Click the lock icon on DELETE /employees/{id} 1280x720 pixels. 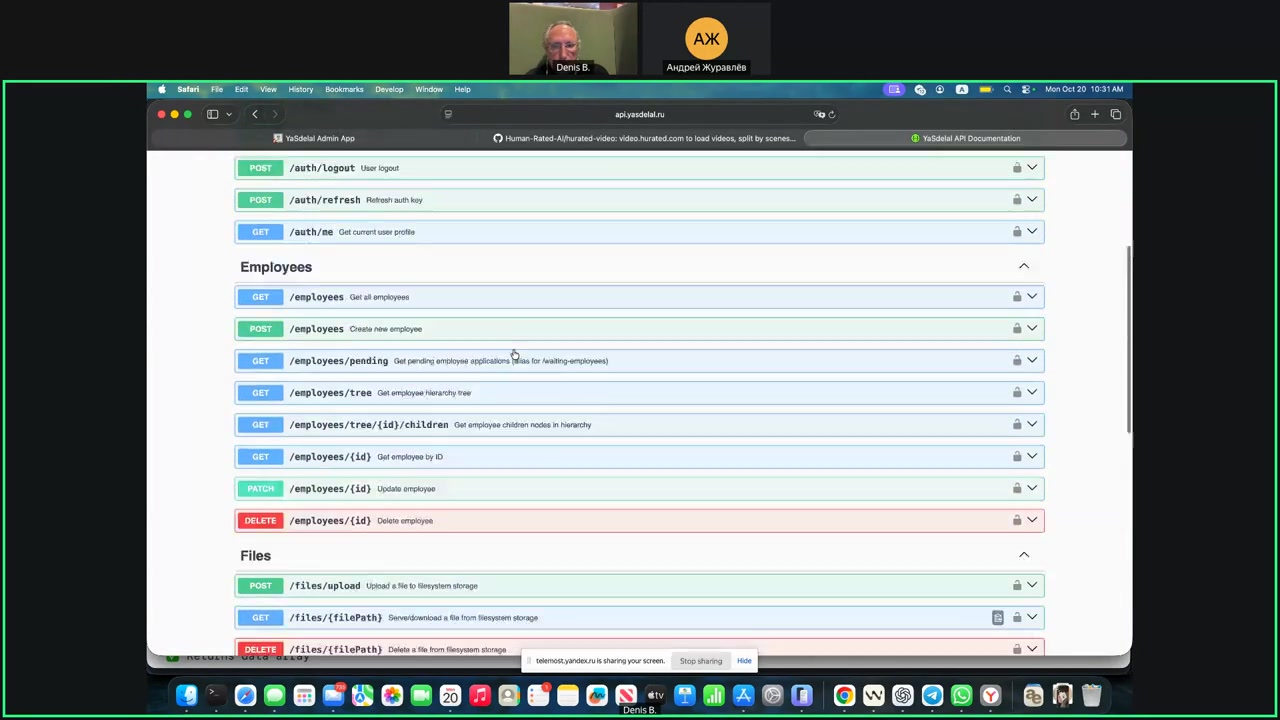[x=1017, y=520]
